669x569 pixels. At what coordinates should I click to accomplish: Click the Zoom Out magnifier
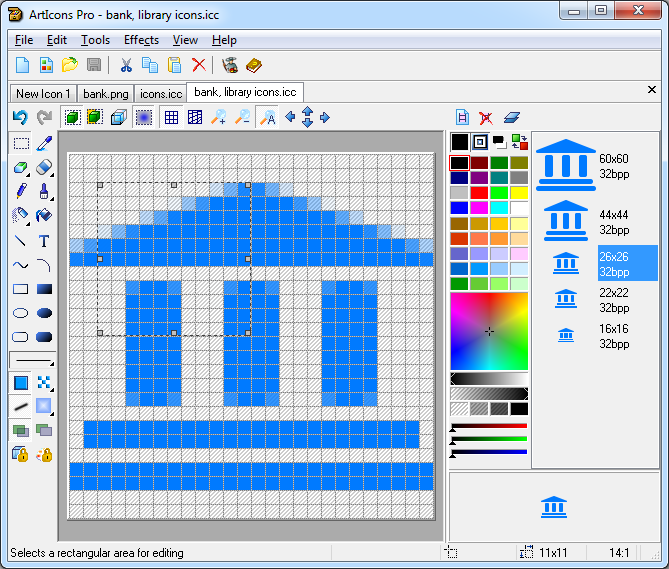point(243,117)
